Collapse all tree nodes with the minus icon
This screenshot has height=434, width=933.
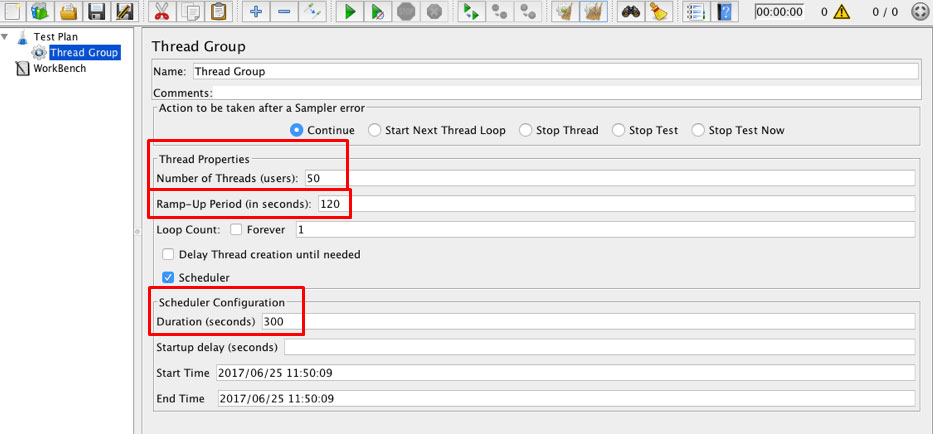pos(284,11)
